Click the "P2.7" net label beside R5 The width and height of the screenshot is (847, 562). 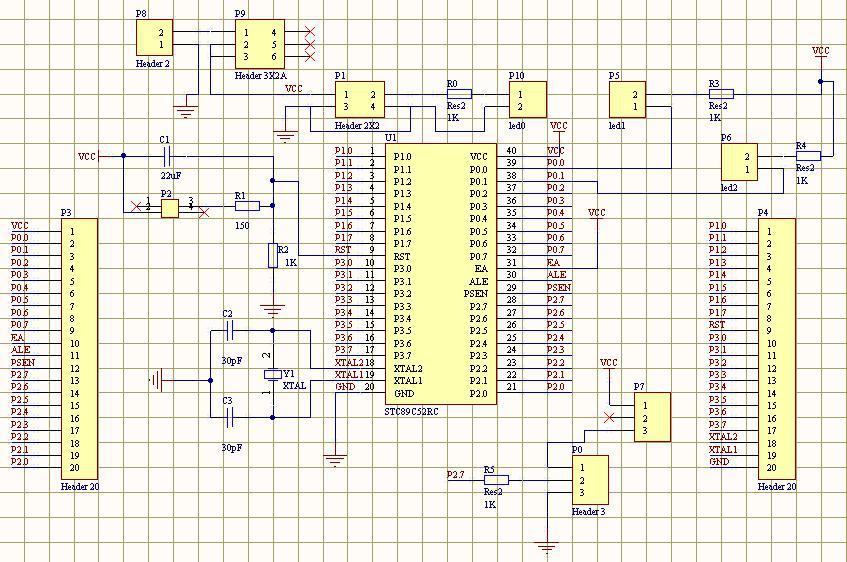point(455,474)
